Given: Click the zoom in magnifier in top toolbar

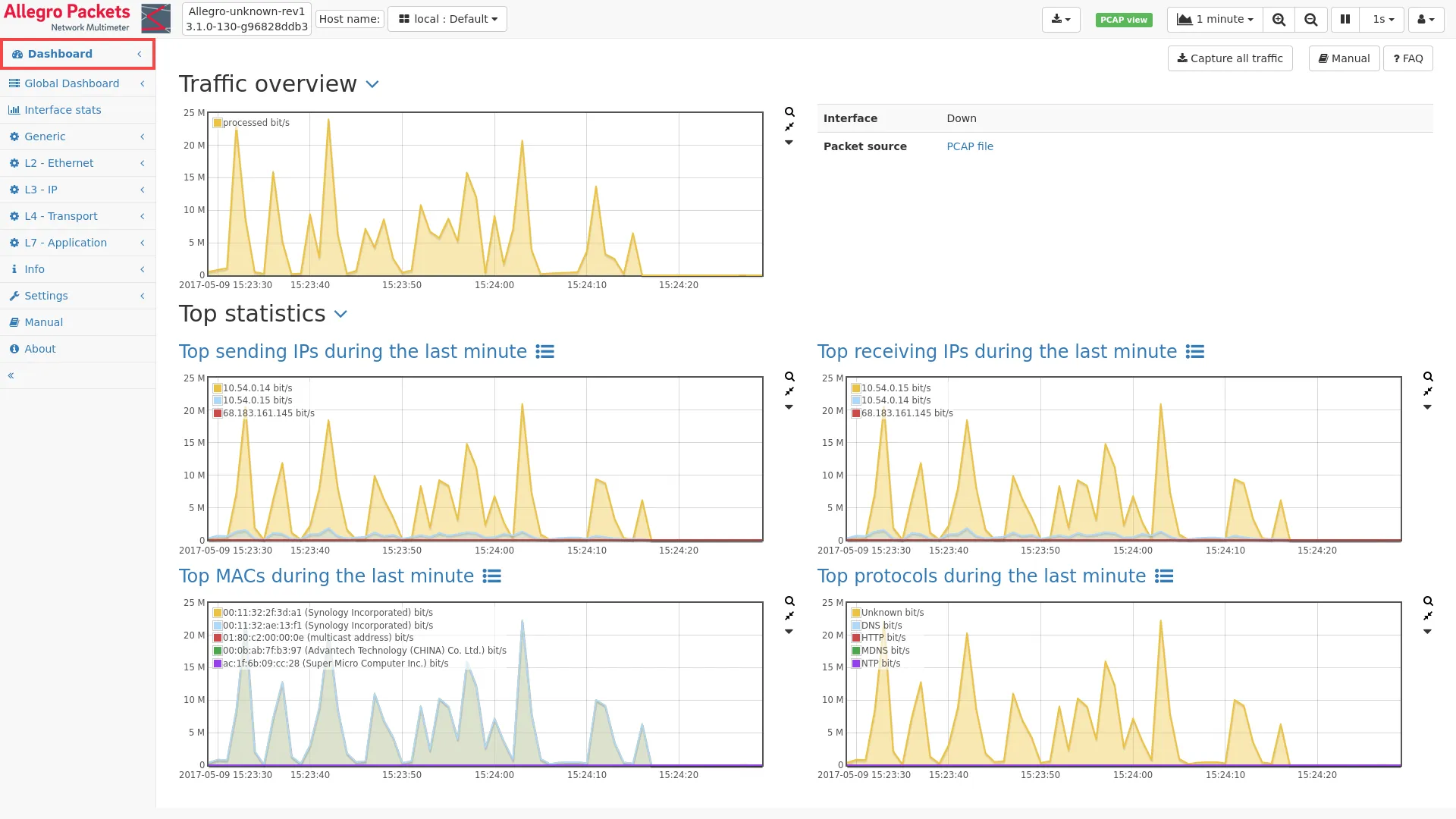Looking at the screenshot, I should click(x=1279, y=20).
